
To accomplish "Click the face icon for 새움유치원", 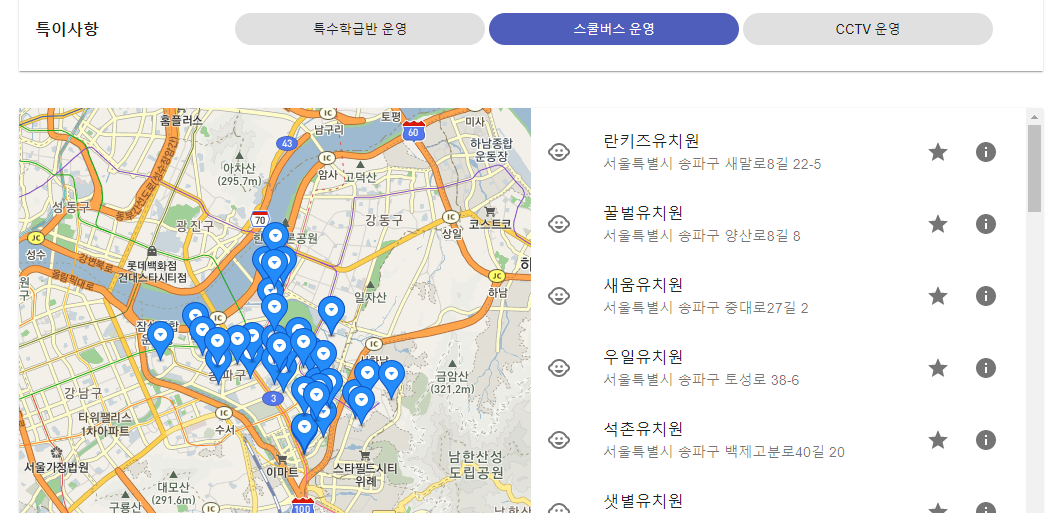I will (559, 295).
